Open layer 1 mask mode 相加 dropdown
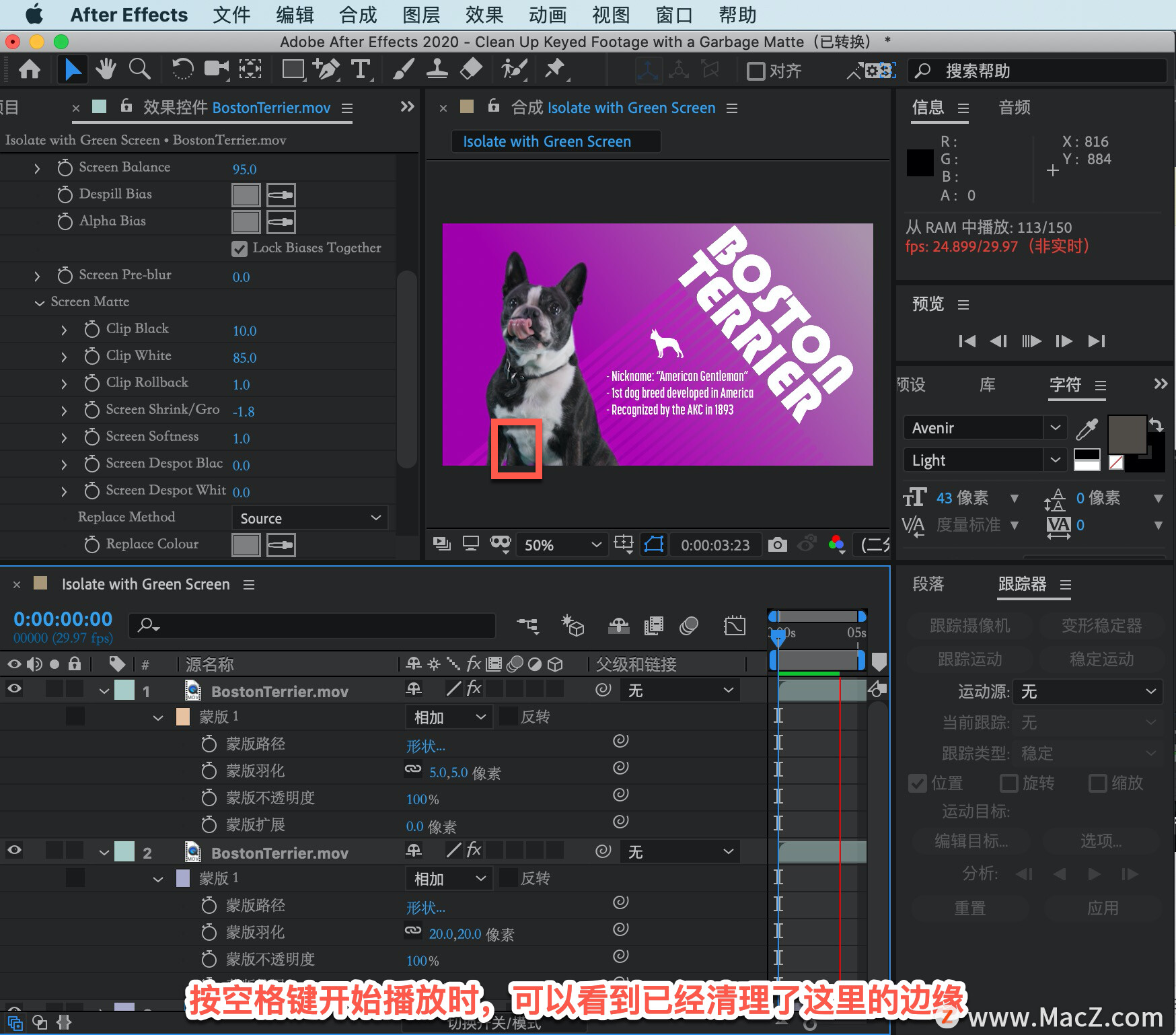Screen dimensions: 1176x1035 click(449, 717)
